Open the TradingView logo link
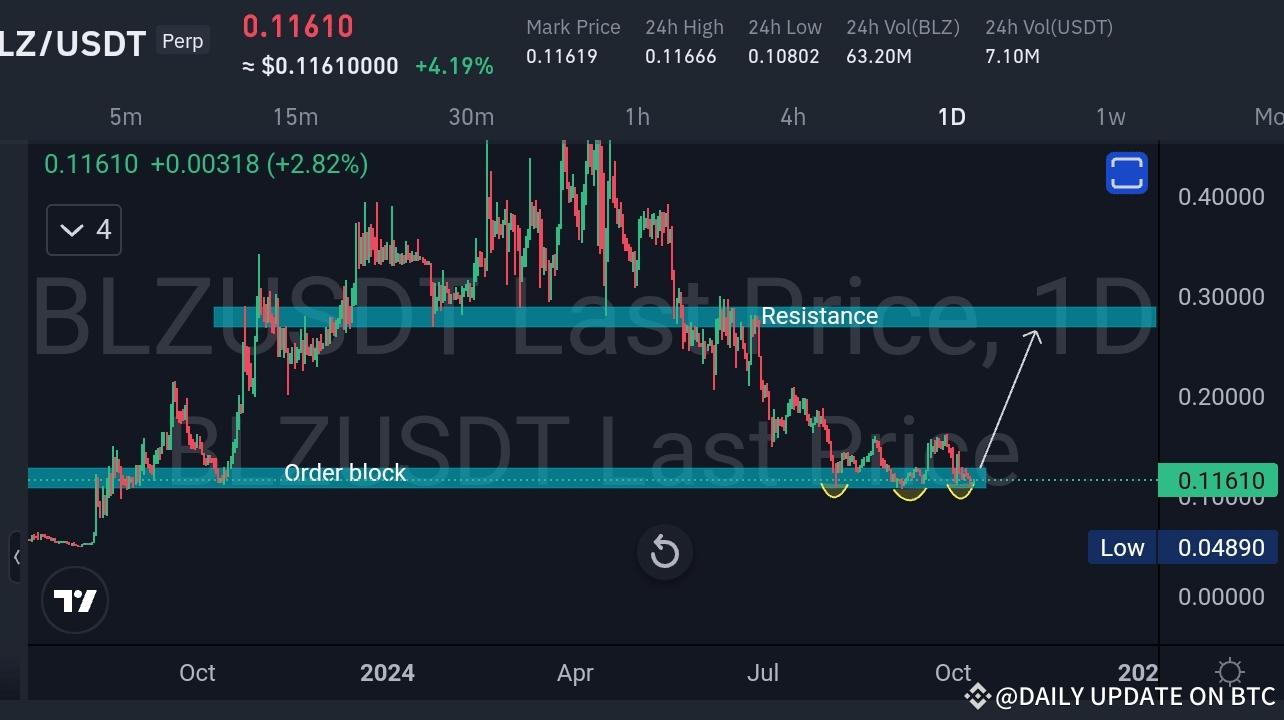Image resolution: width=1284 pixels, height=720 pixels. 75,601
